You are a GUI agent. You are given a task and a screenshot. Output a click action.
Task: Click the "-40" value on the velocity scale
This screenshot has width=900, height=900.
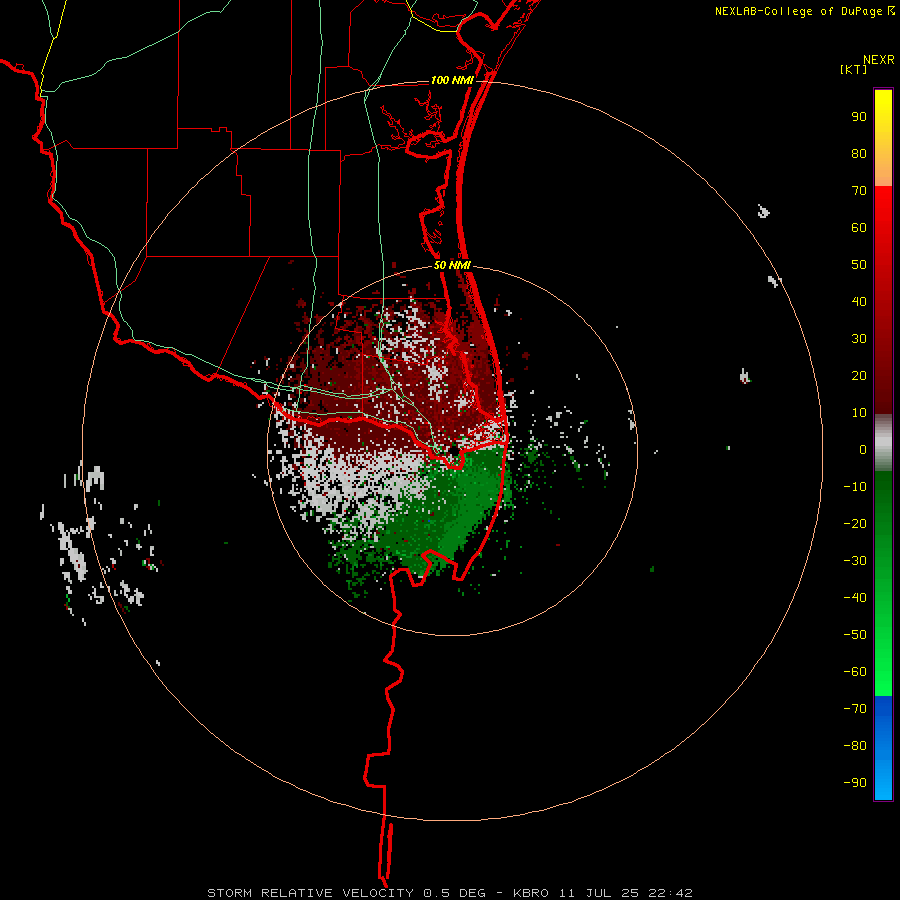[x=855, y=598]
